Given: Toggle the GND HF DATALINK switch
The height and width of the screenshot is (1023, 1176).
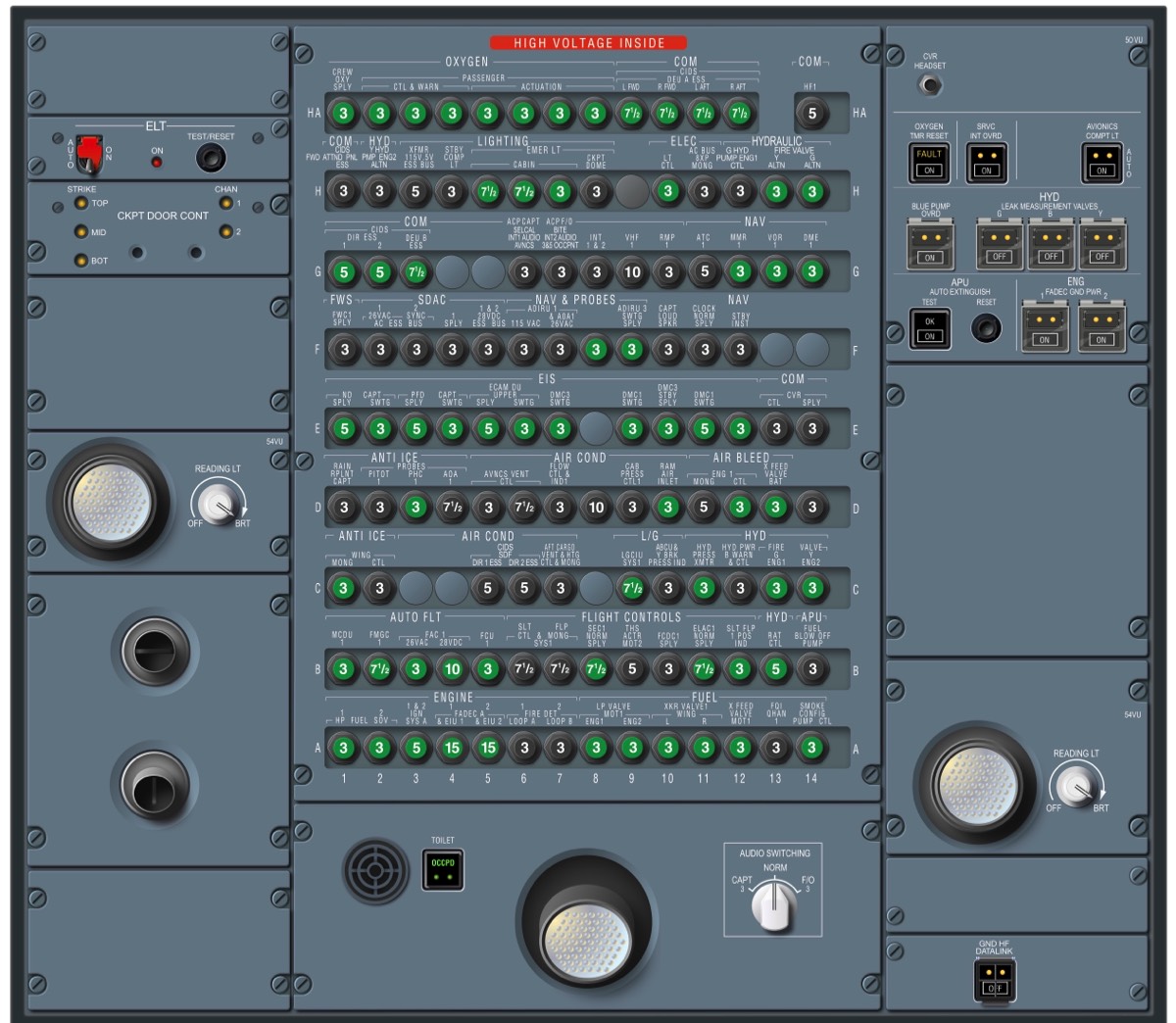Looking at the screenshot, I should [x=995, y=980].
